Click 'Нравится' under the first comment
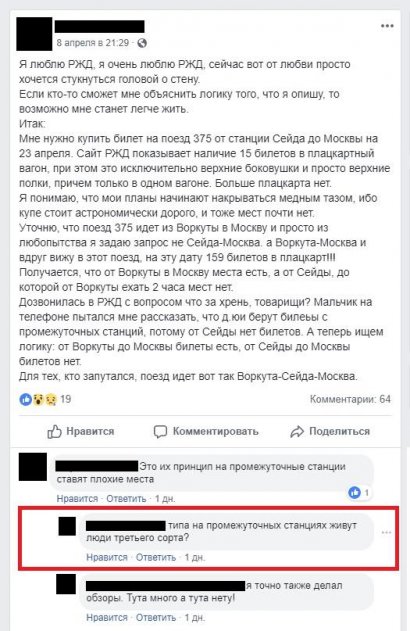 point(77,499)
